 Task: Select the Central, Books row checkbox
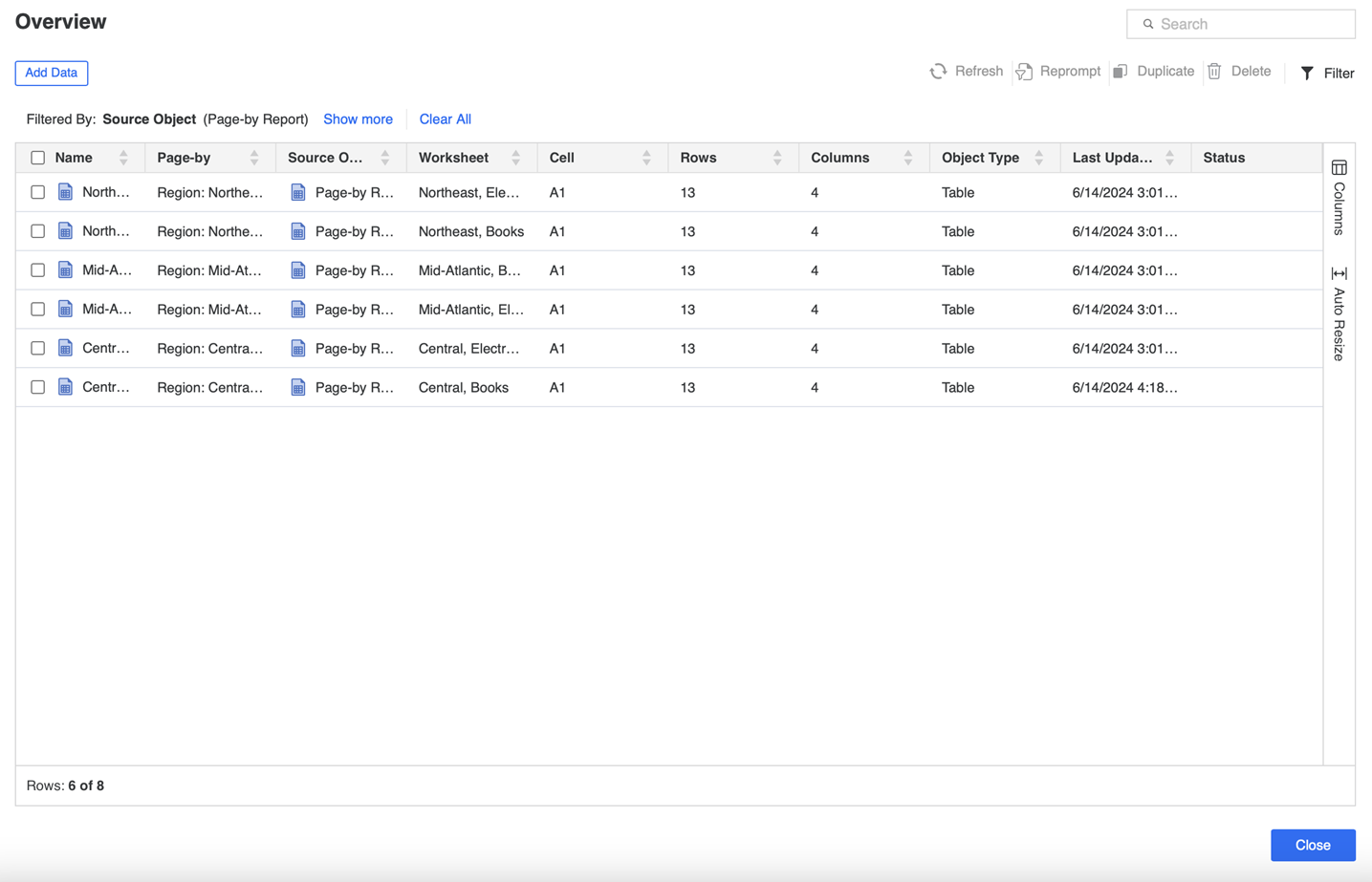click(38, 387)
